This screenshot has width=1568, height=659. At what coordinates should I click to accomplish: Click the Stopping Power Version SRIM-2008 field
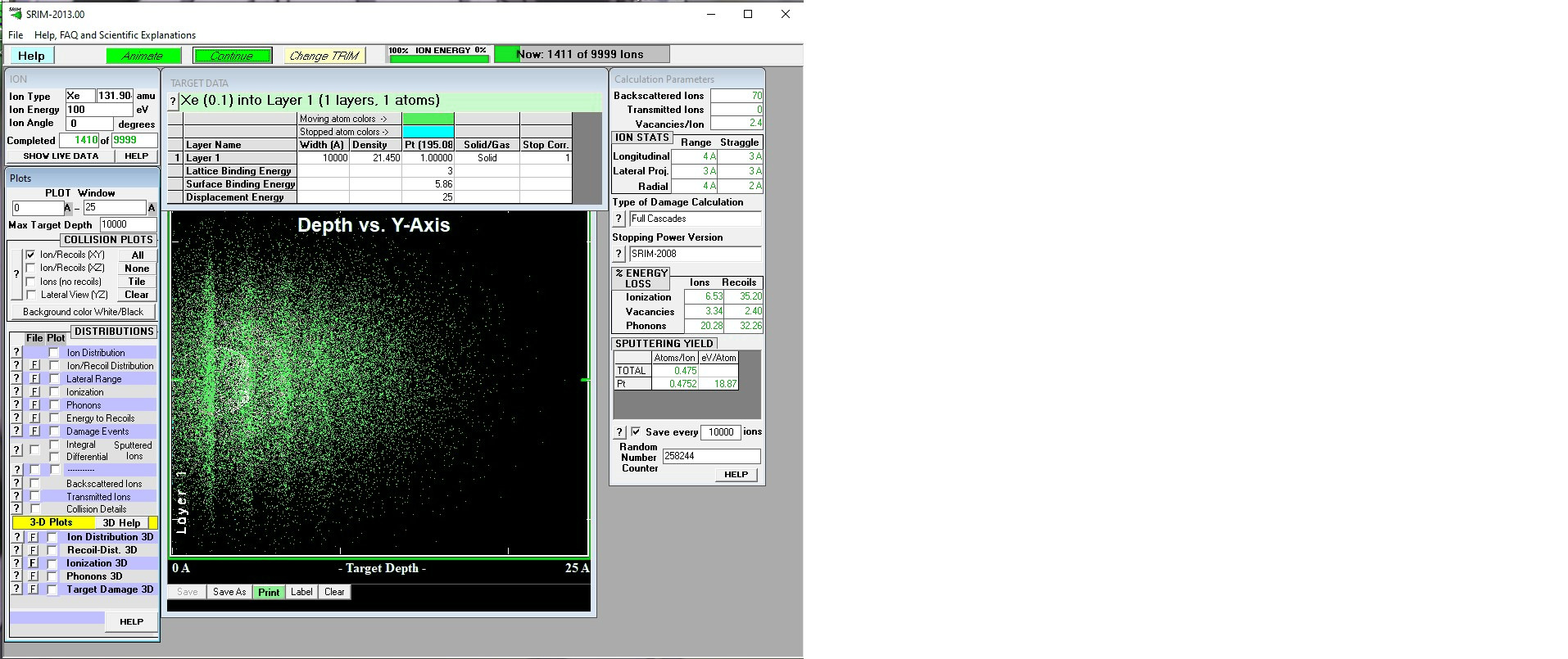695,254
